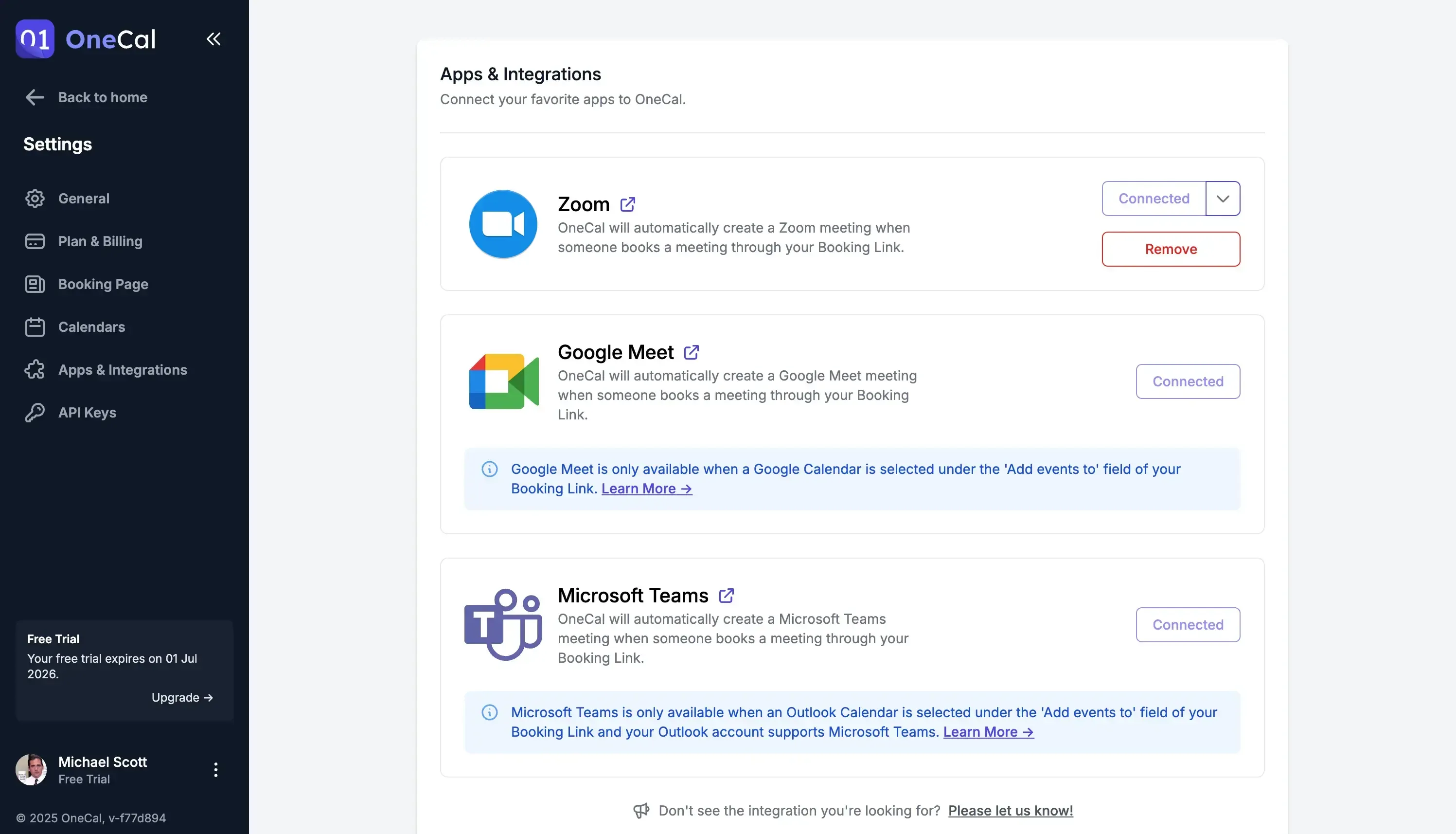Click the Zoom app logo
The width and height of the screenshot is (1456, 834).
pyautogui.click(x=502, y=224)
